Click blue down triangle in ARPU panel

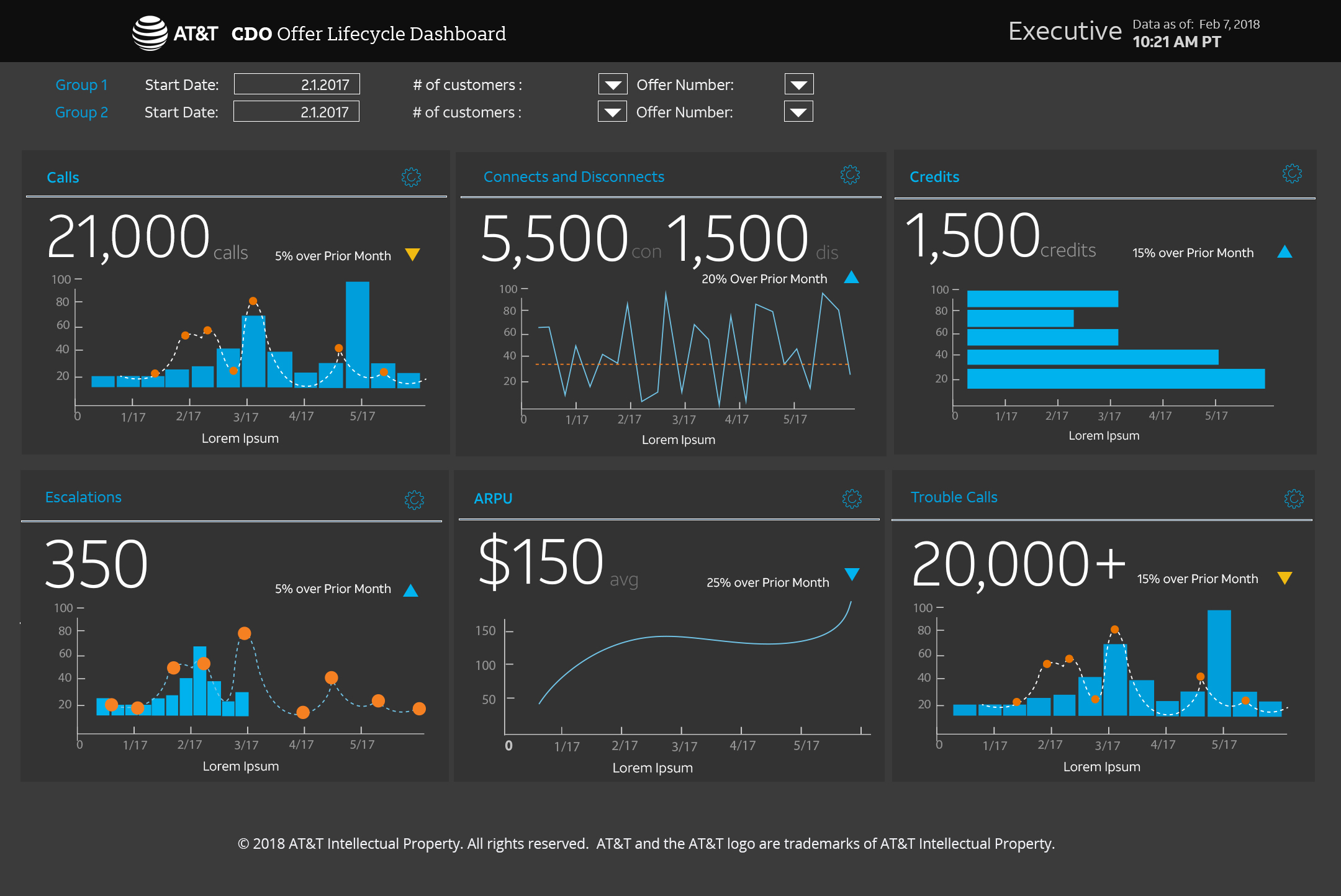click(x=852, y=574)
